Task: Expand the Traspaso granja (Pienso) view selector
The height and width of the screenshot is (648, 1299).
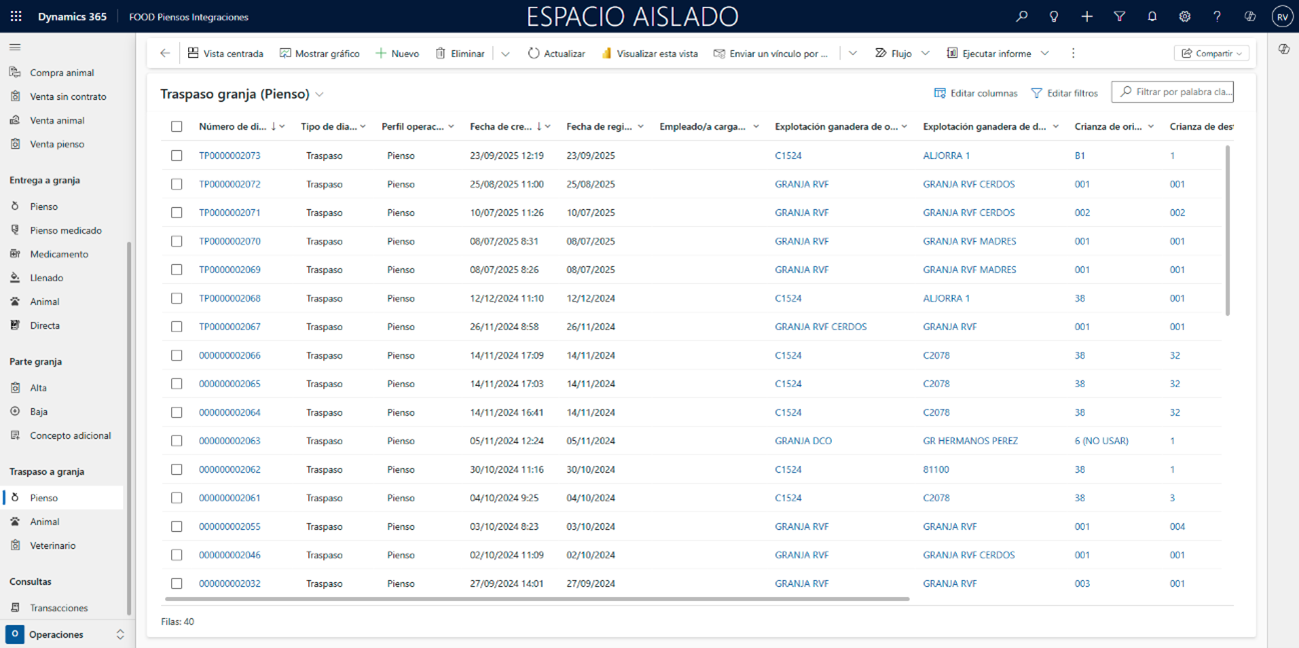Action: [x=320, y=95]
